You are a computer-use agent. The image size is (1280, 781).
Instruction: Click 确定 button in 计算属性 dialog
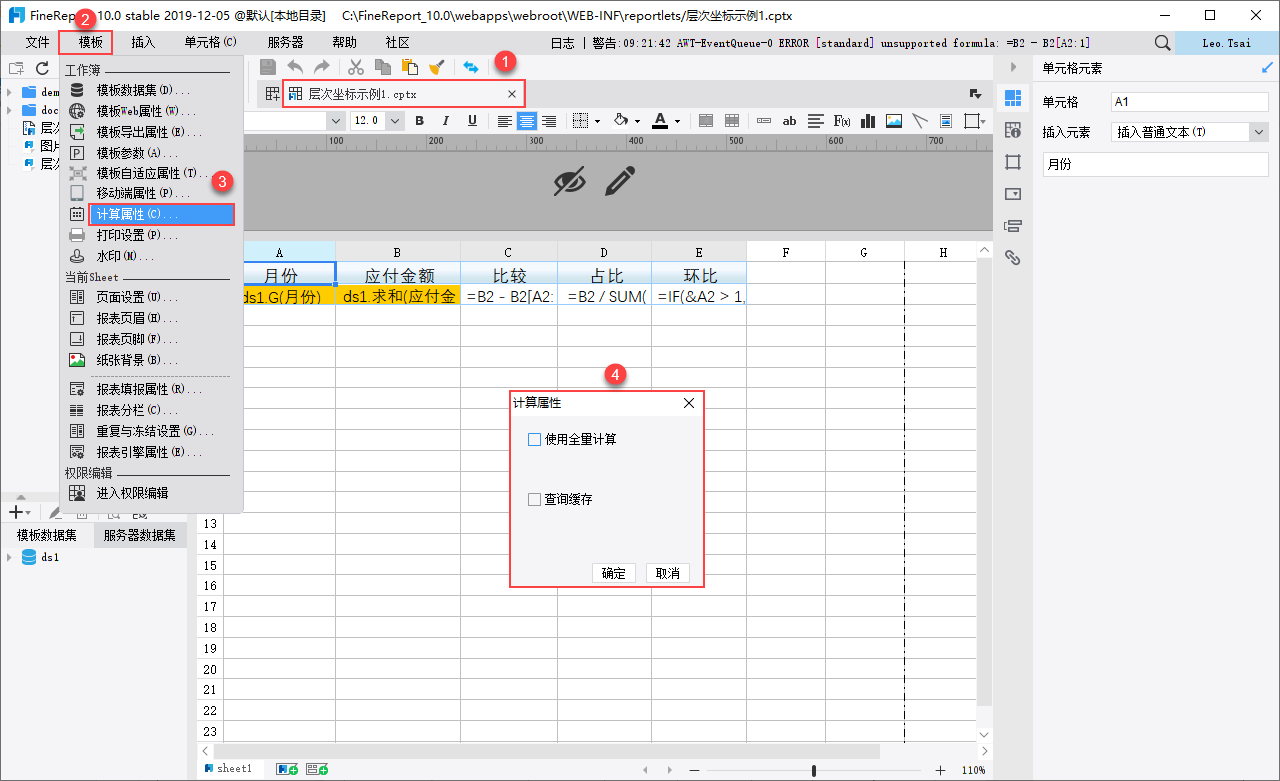click(x=613, y=573)
